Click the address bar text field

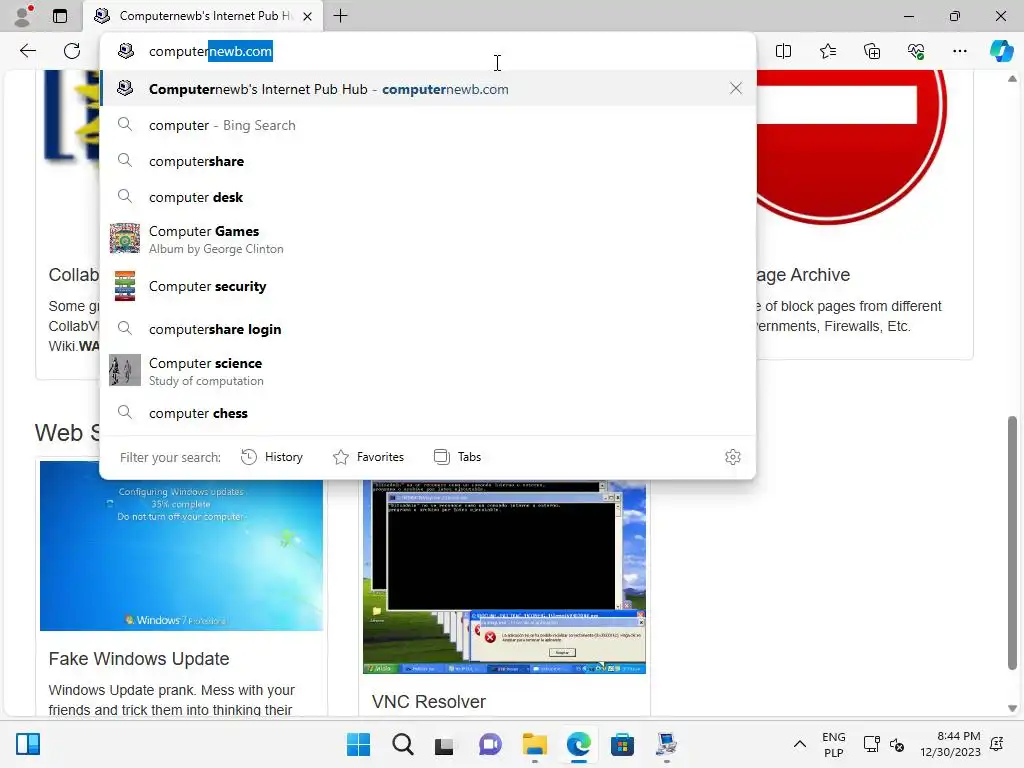click(428, 51)
